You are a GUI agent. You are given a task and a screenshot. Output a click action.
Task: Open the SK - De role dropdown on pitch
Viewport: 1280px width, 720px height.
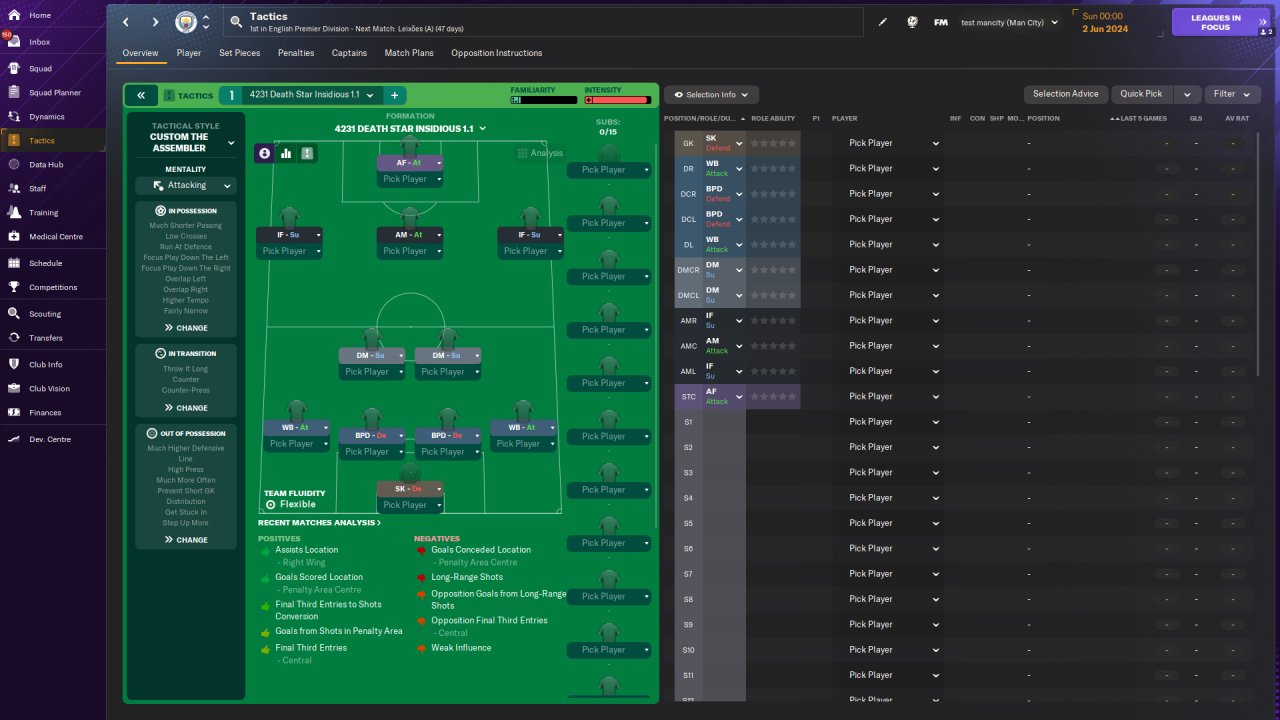[410, 489]
